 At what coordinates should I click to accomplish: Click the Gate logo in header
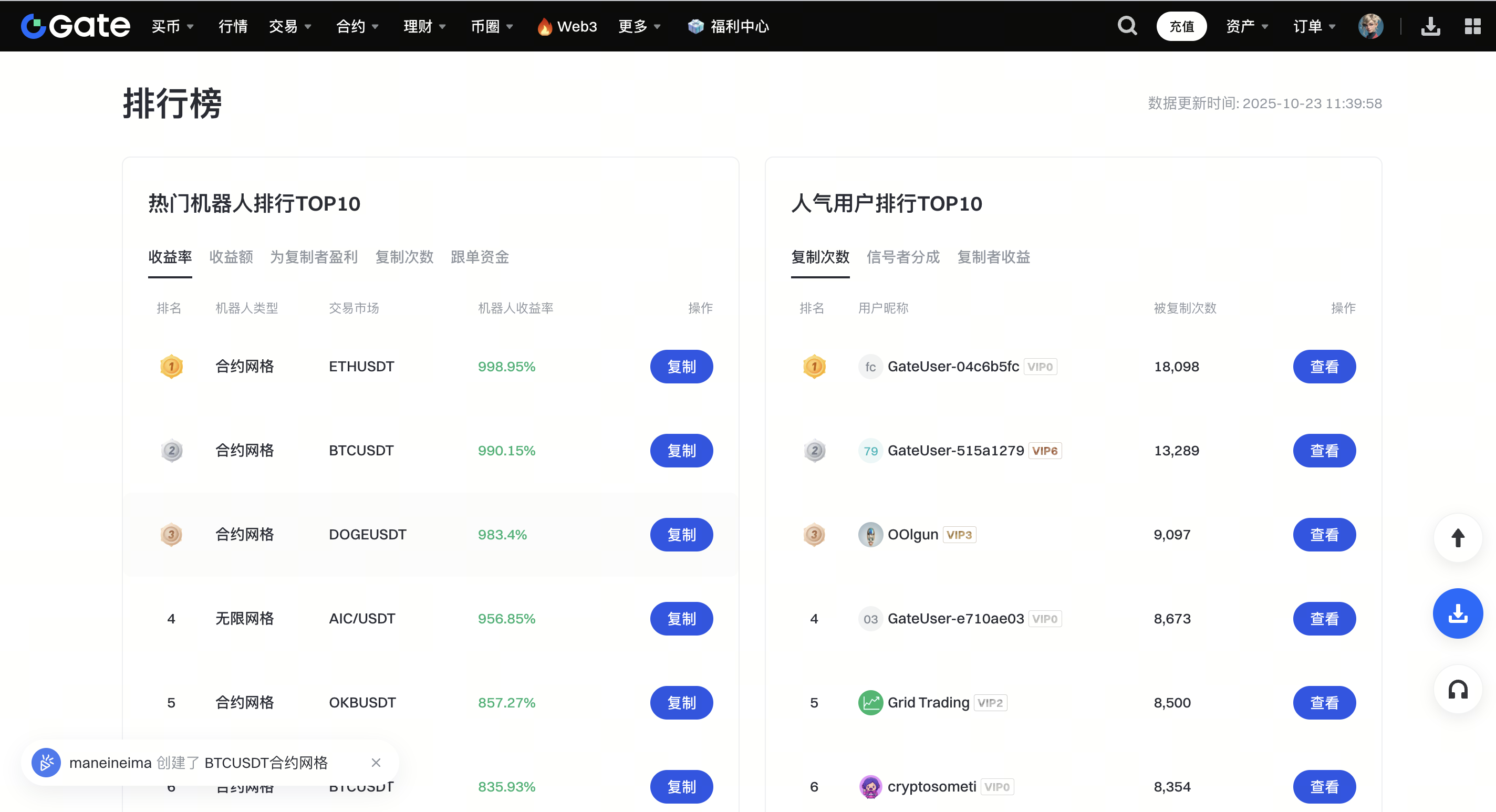point(76,26)
